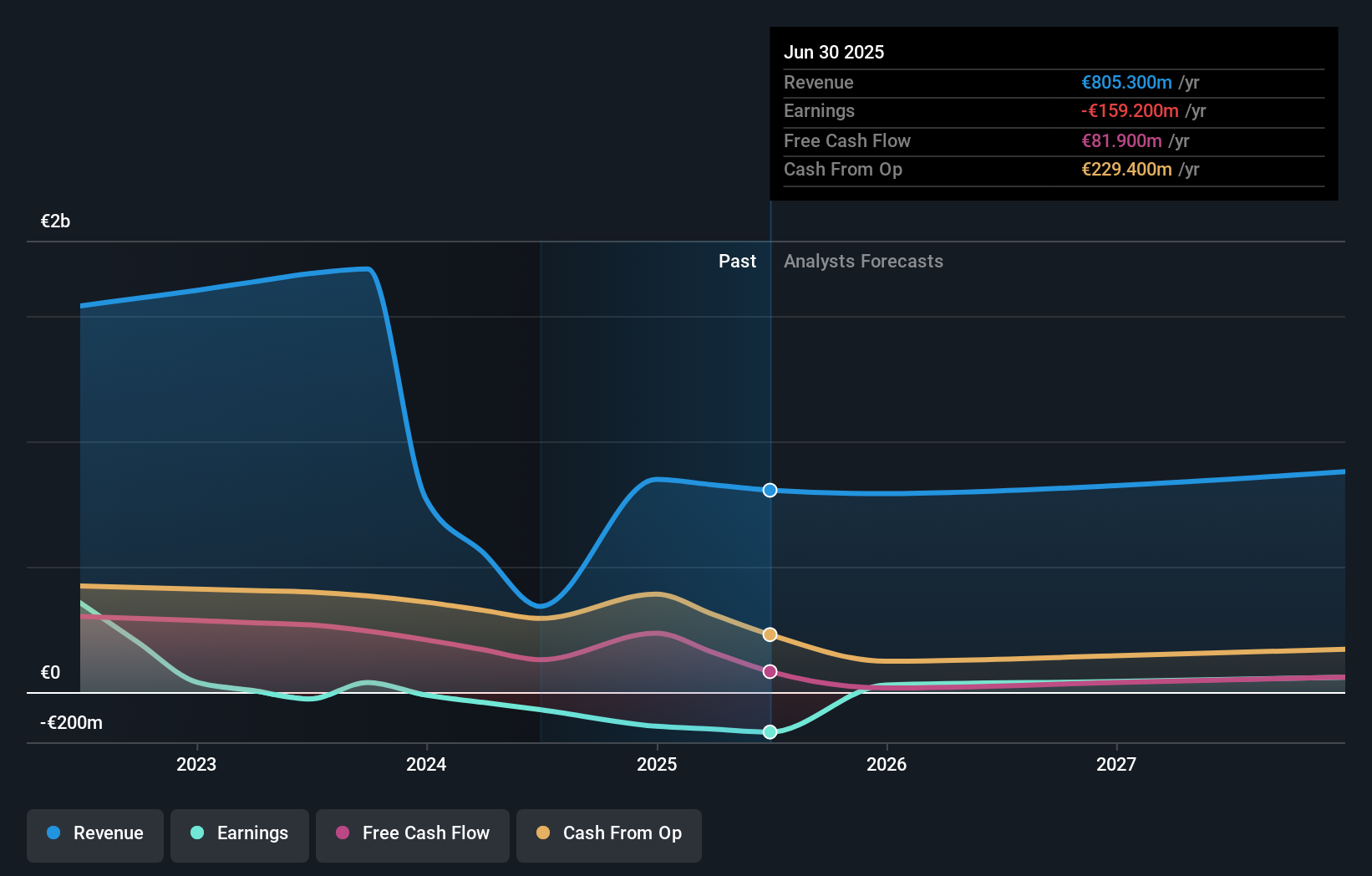Screen dimensions: 1372x876
Task: Click the orange Cash From Op legend dot
Action: click(x=543, y=833)
